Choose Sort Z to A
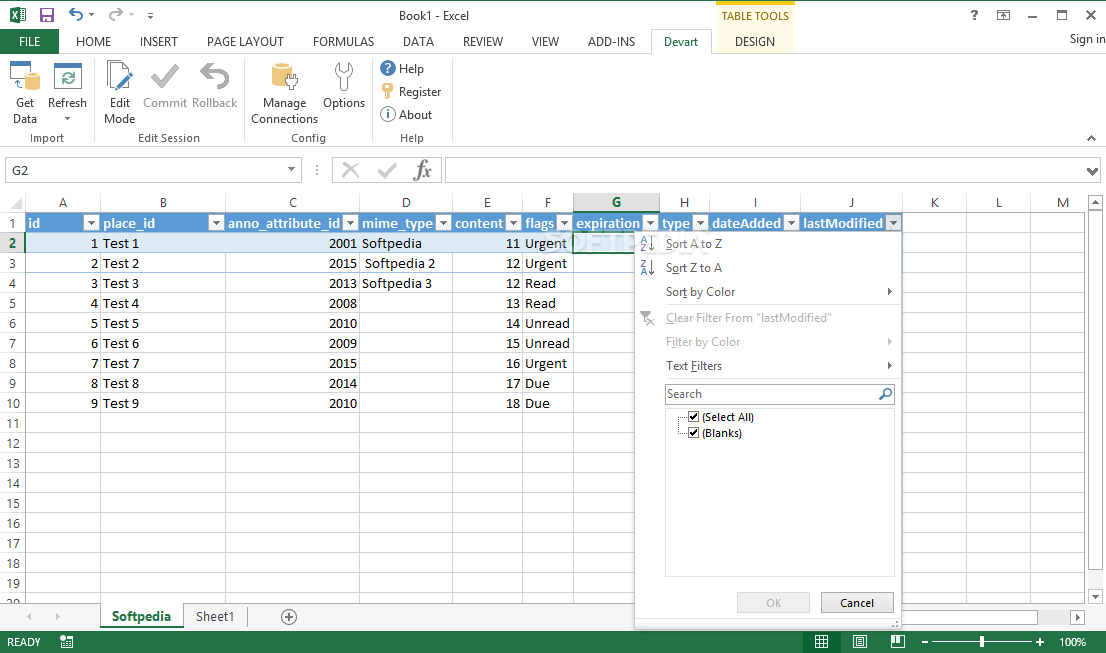This screenshot has height=653, width=1106. [693, 267]
